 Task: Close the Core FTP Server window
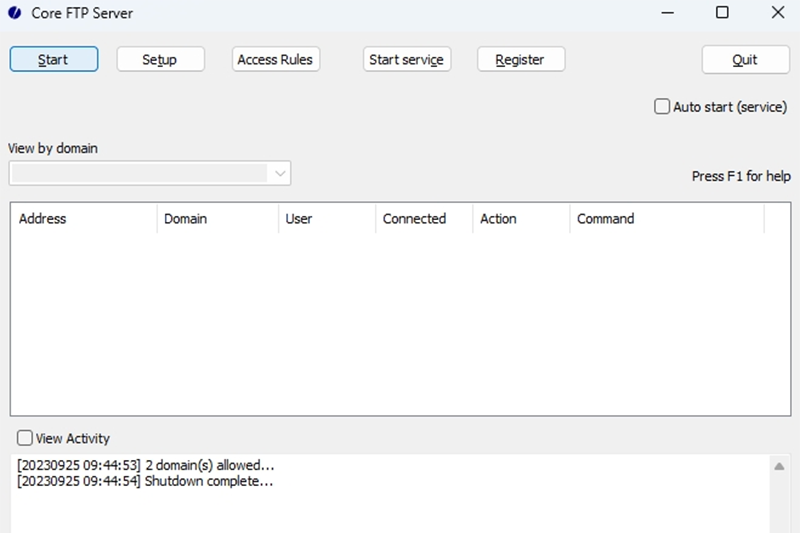[778, 13]
